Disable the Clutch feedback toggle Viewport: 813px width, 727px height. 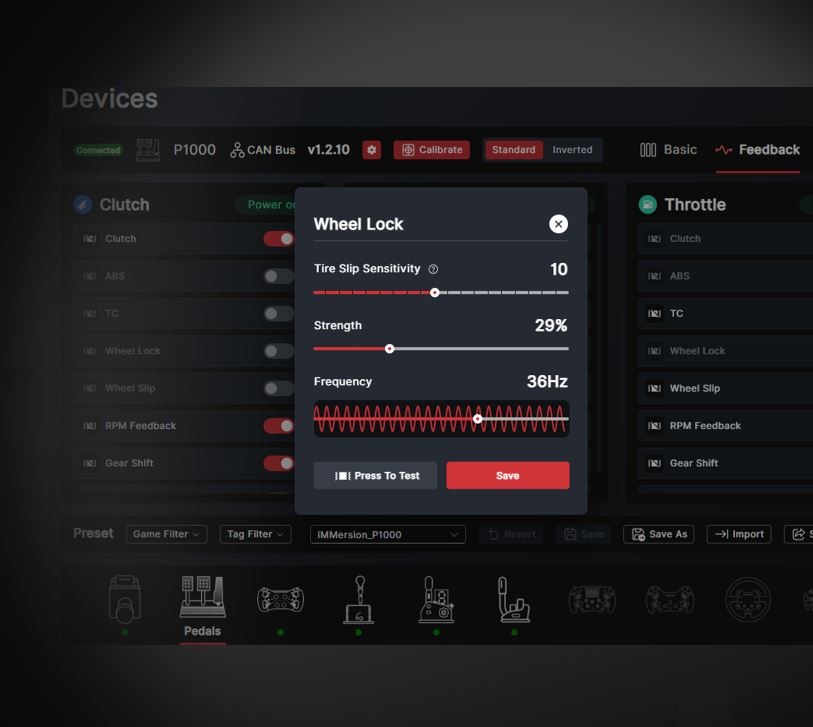tap(278, 239)
